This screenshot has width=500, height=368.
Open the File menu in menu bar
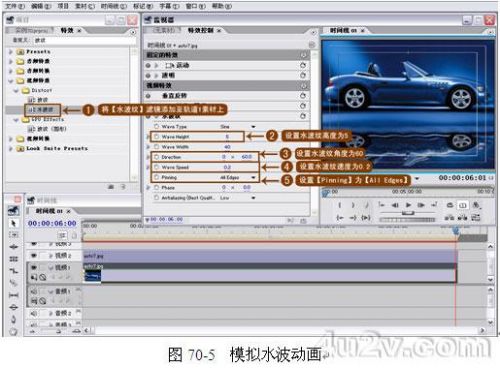coord(15,6)
